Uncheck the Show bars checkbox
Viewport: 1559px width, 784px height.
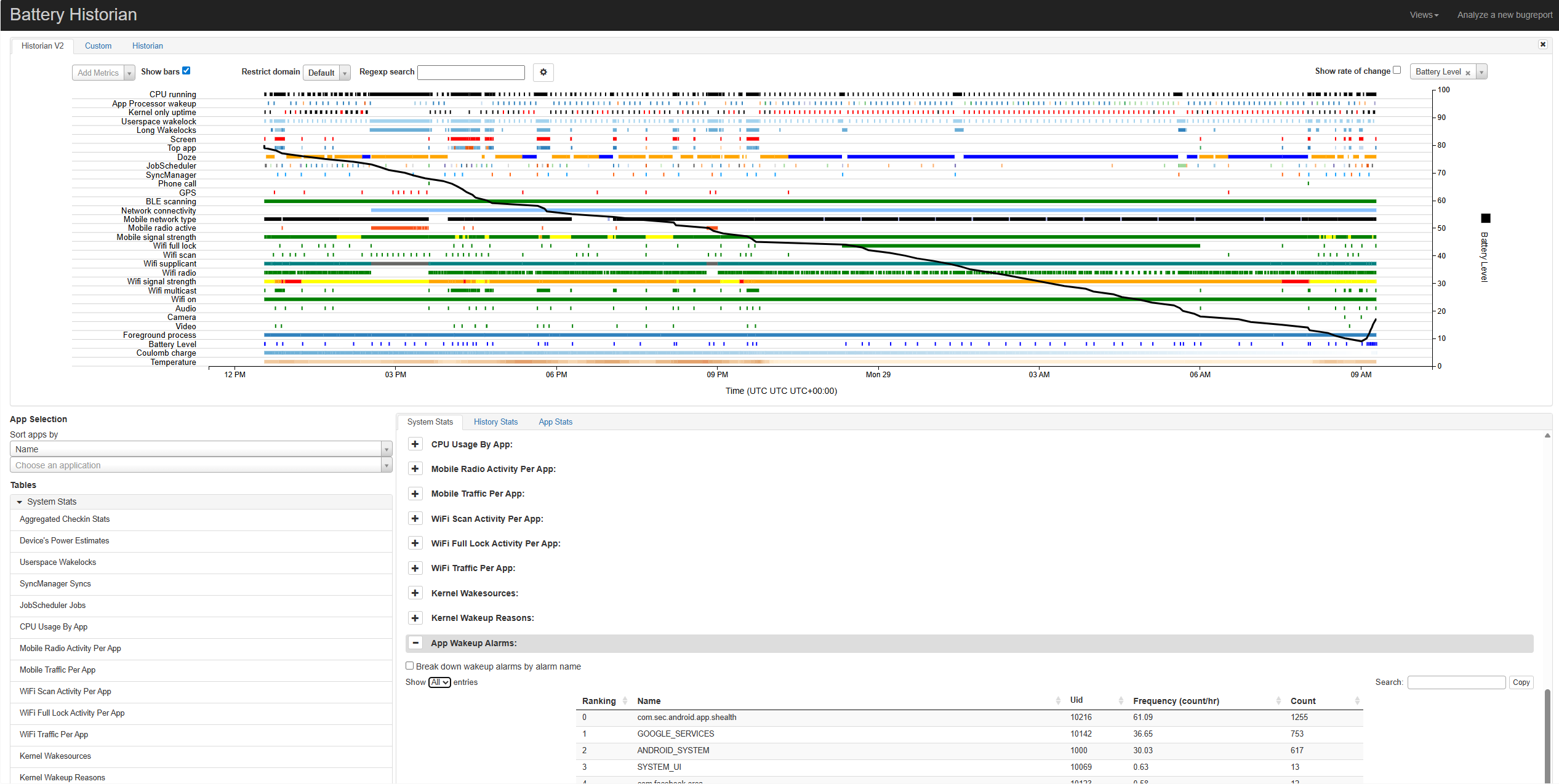point(186,70)
